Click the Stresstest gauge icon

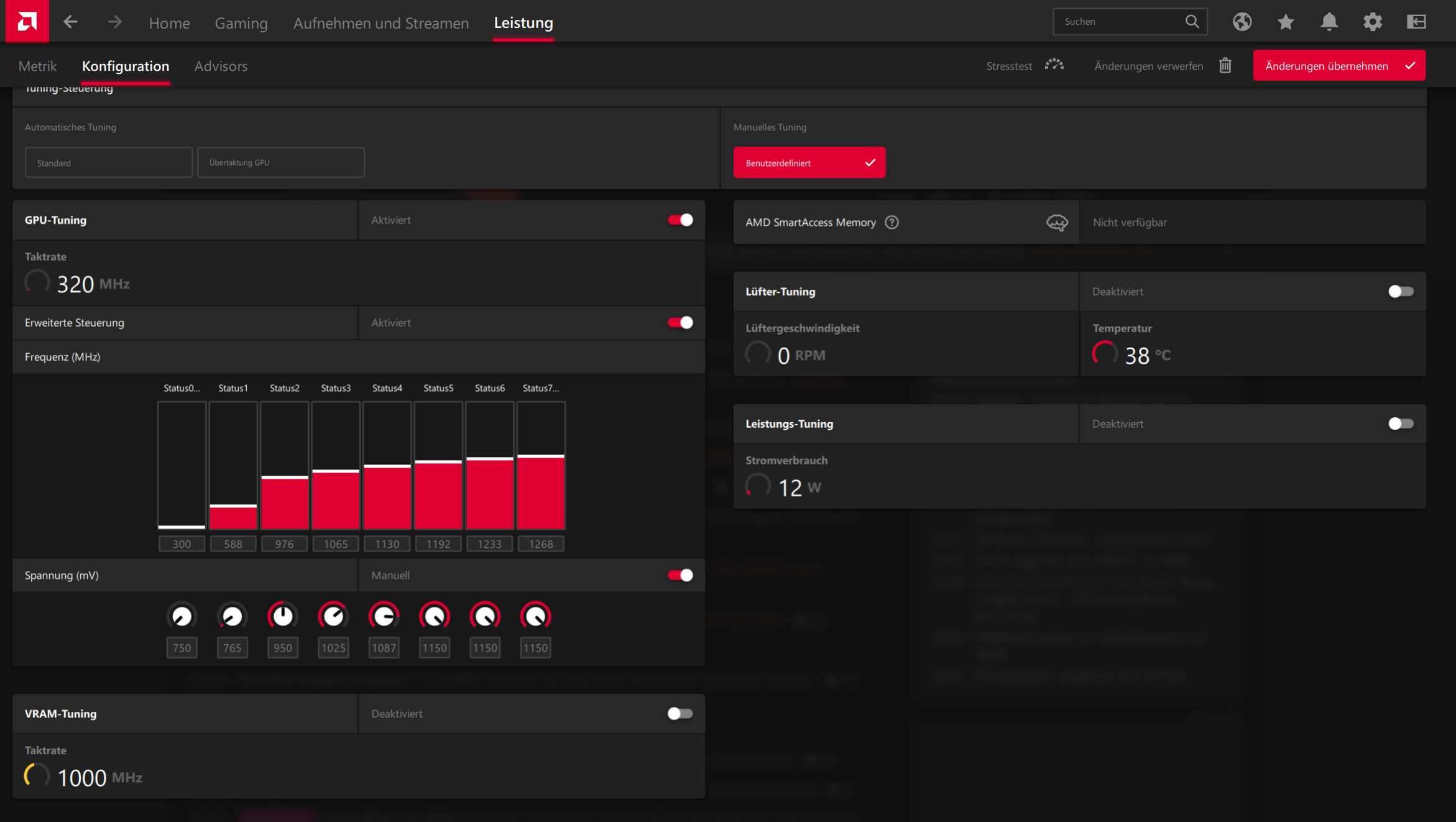[x=1054, y=65]
